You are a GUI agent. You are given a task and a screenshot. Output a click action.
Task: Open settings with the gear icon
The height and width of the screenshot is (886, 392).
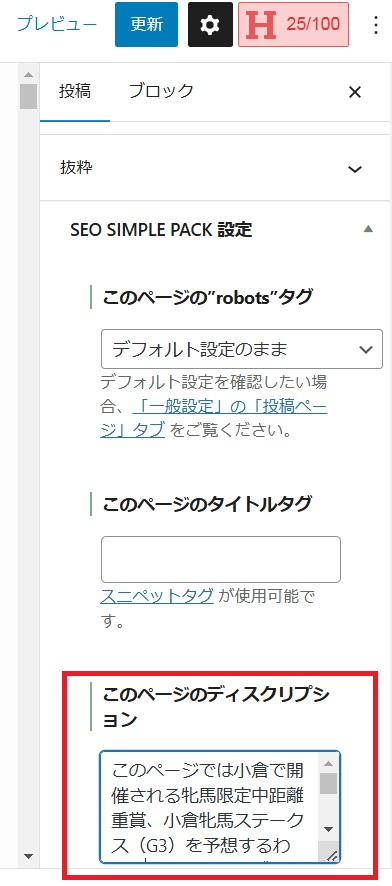point(210,24)
